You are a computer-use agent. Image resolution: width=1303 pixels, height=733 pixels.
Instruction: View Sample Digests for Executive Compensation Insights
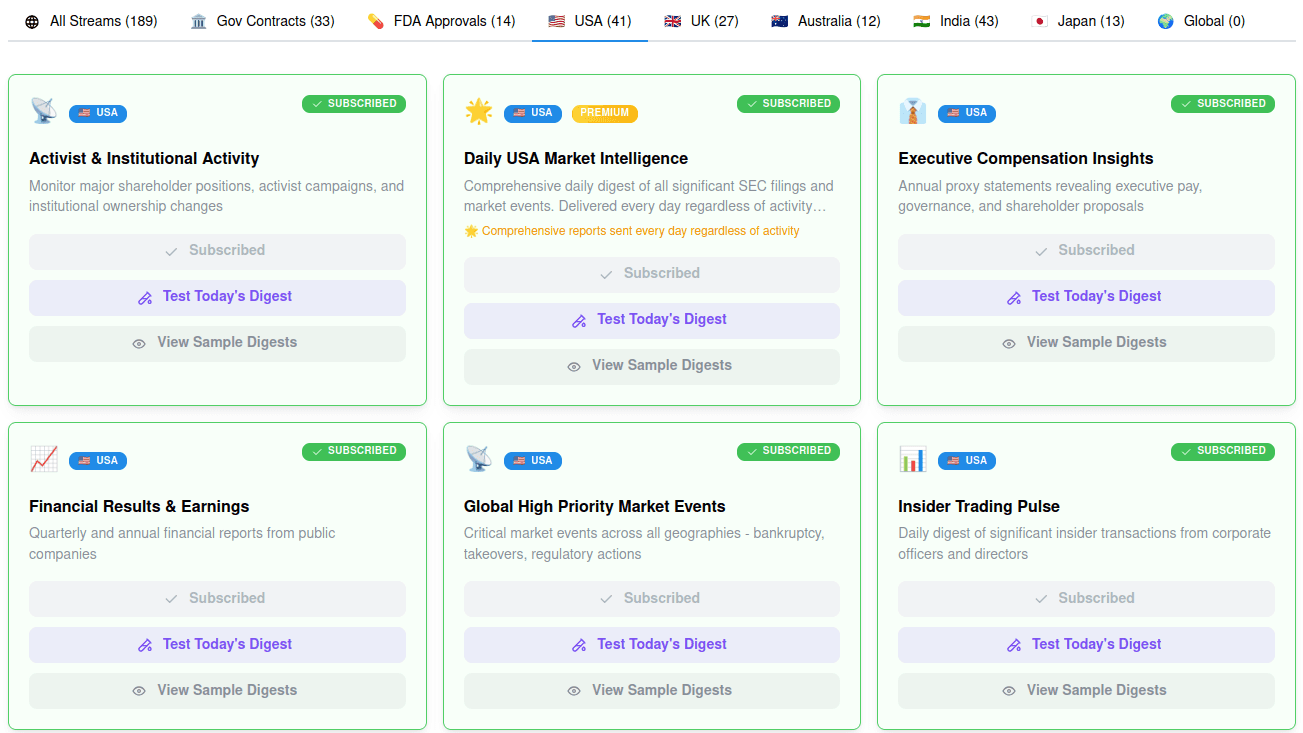1086,341
